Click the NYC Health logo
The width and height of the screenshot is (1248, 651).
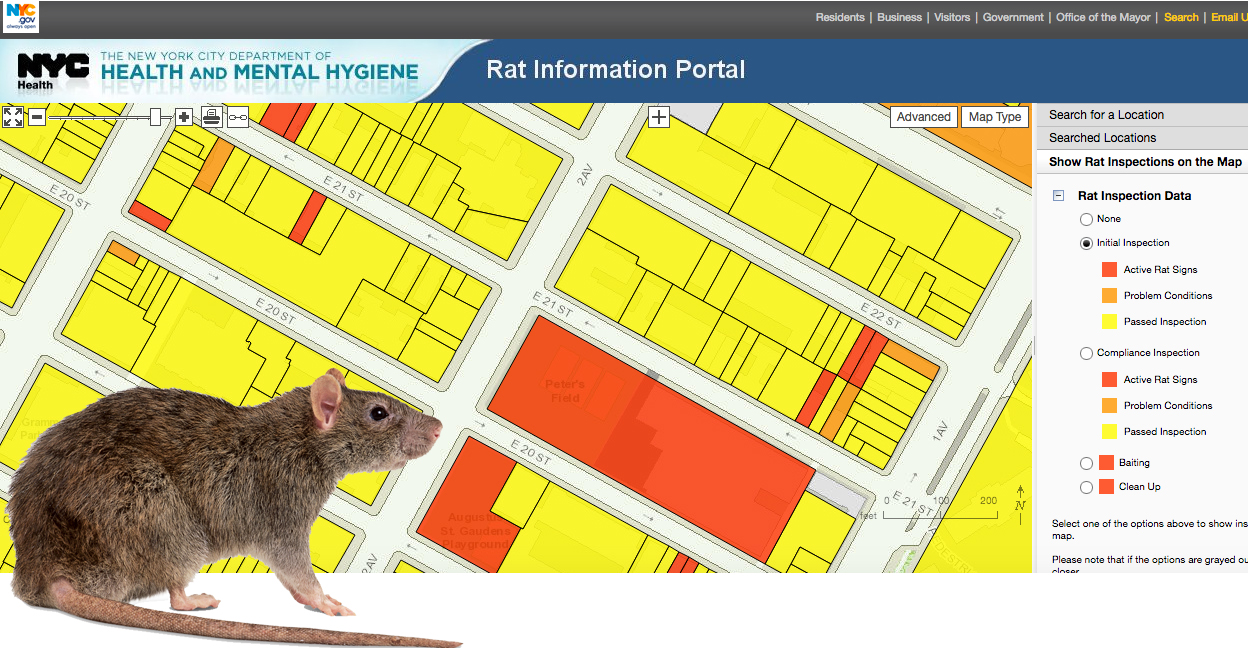click(54, 71)
